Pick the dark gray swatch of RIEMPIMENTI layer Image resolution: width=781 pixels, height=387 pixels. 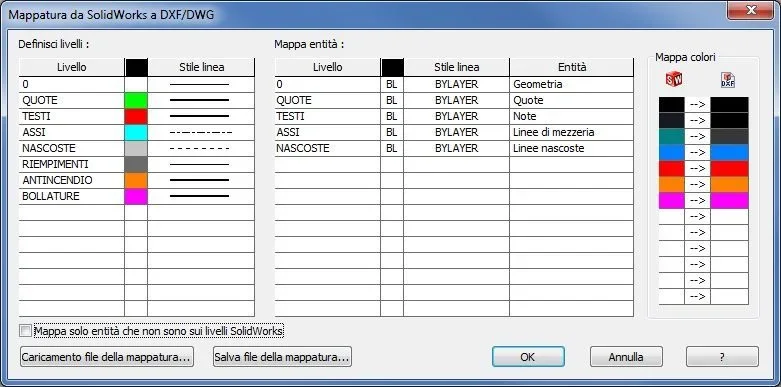[136, 164]
